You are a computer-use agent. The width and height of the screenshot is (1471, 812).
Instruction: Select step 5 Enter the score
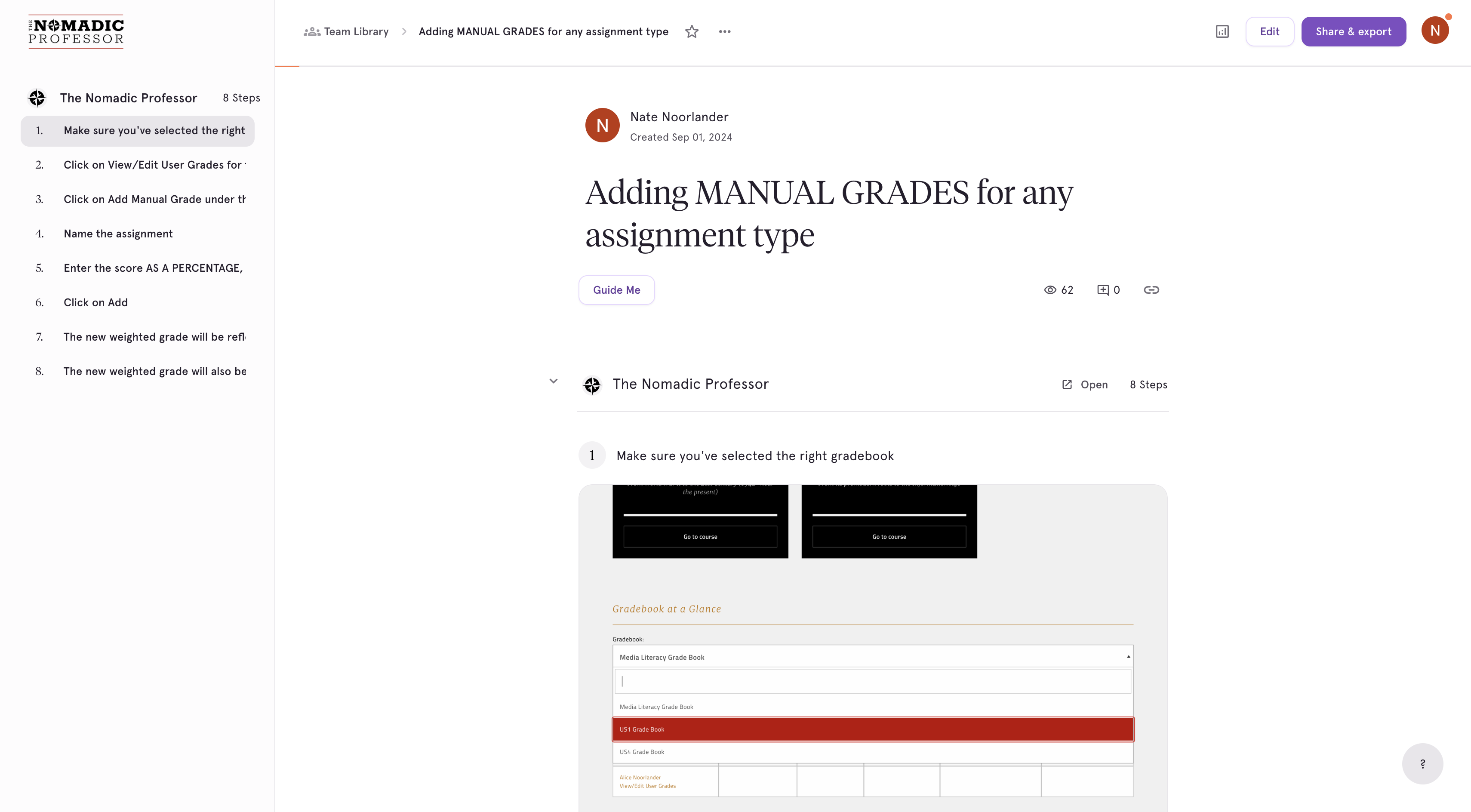[138, 268]
